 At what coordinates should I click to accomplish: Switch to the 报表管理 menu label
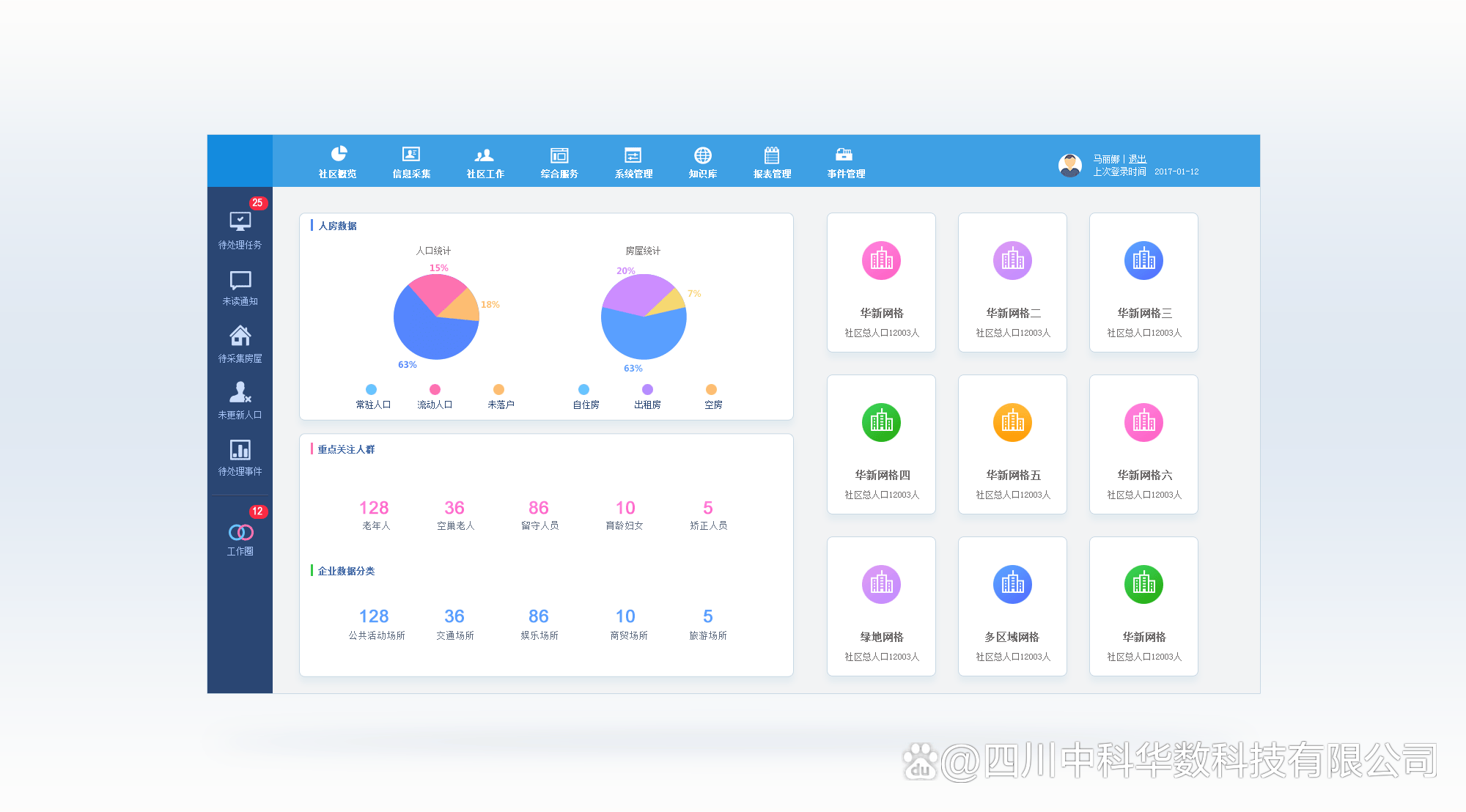[773, 174]
